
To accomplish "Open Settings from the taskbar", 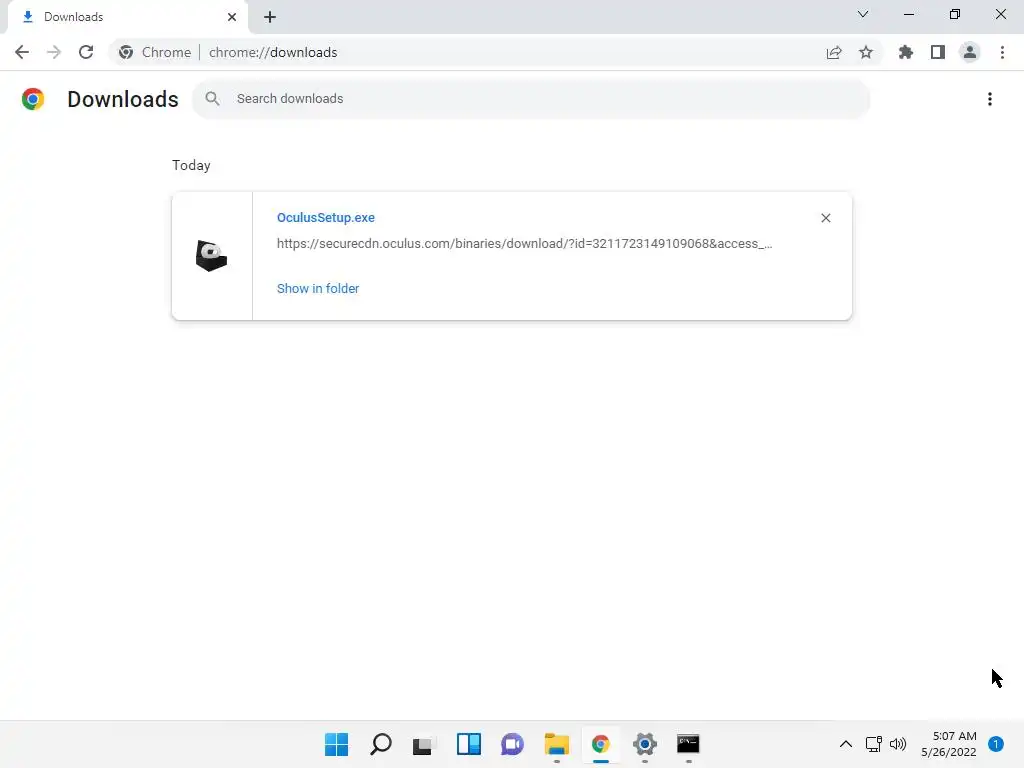I will point(645,744).
